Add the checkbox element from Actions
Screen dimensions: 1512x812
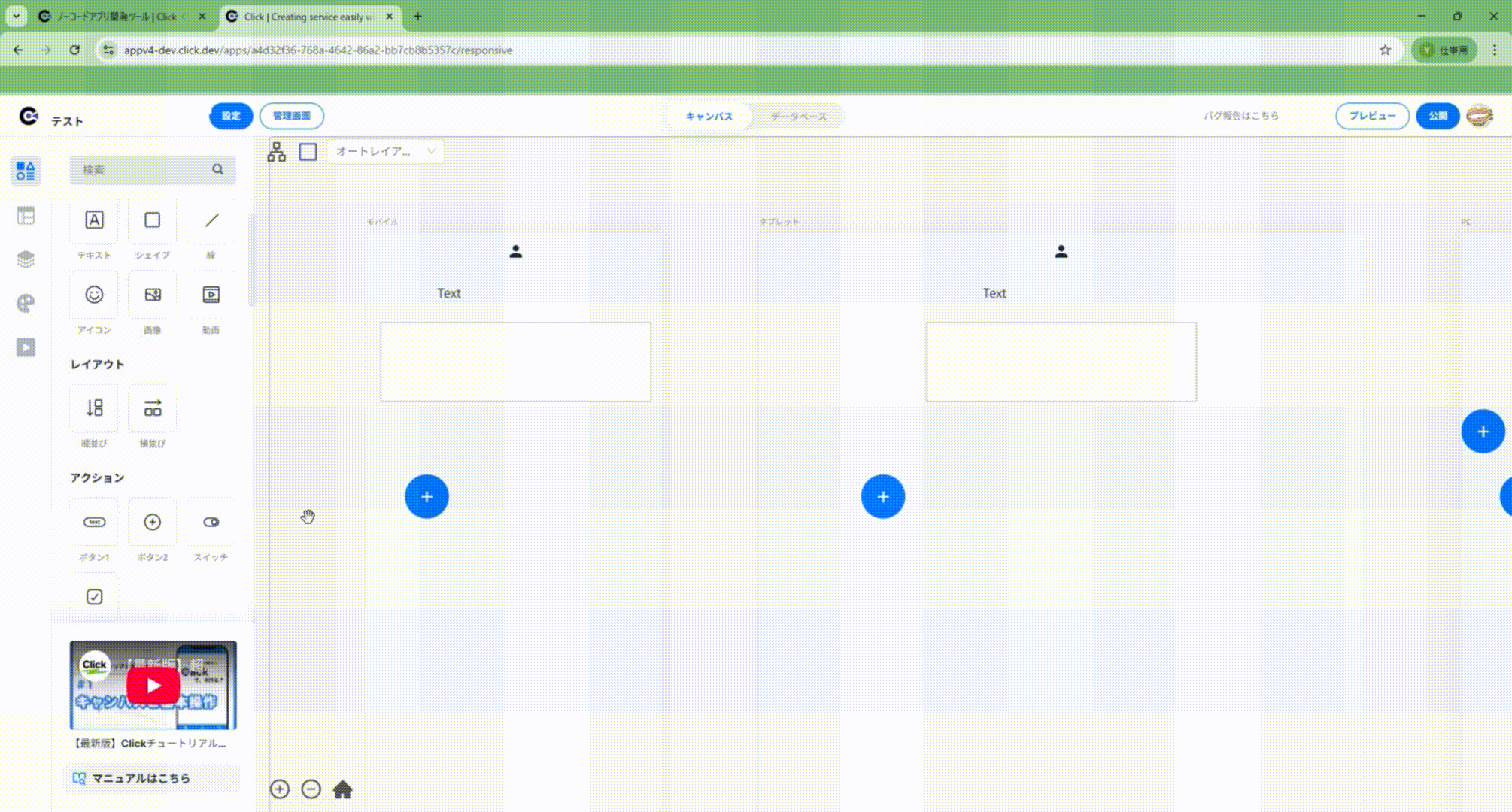tap(94, 597)
